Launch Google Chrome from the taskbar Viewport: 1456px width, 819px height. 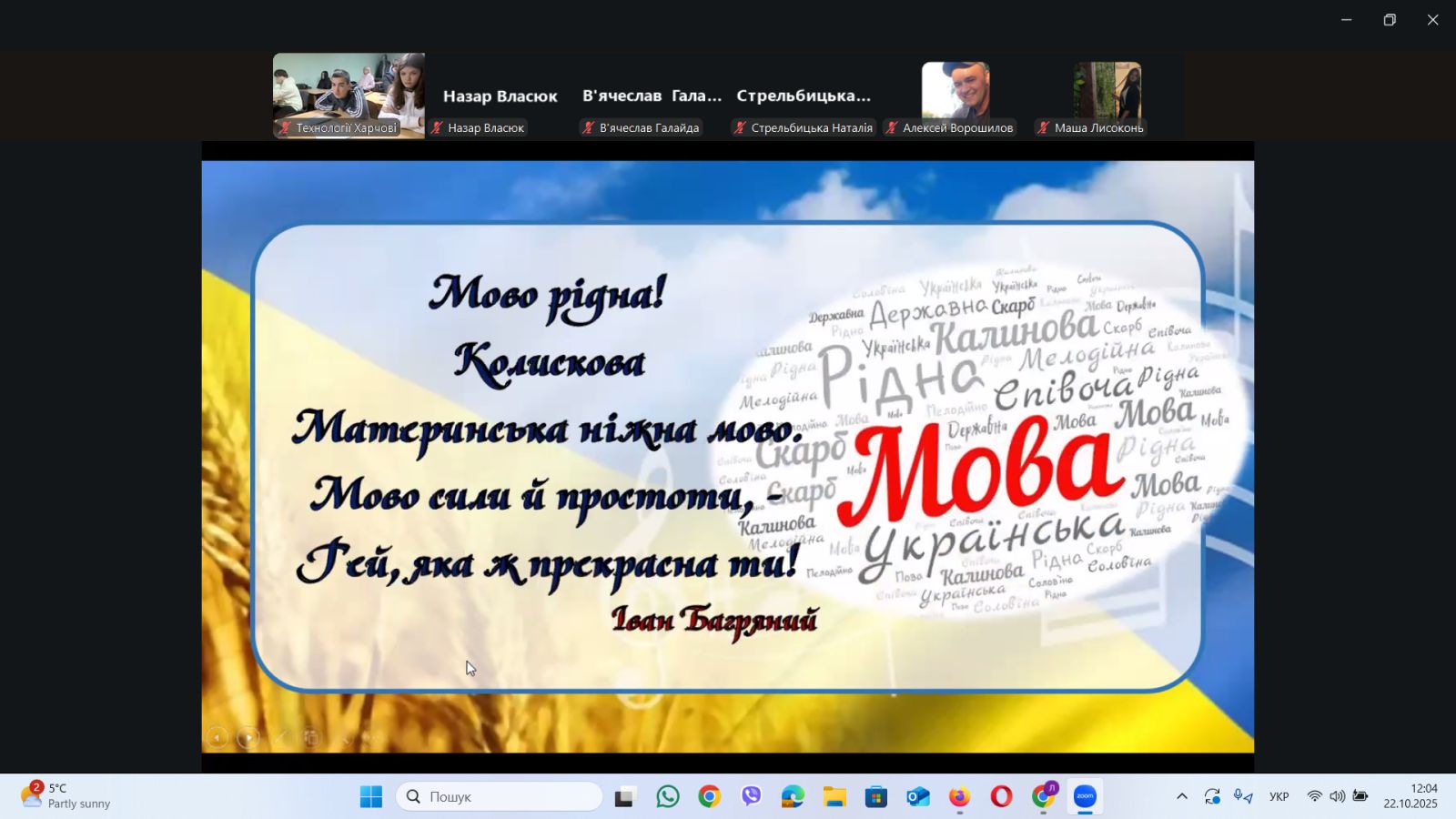(x=710, y=797)
